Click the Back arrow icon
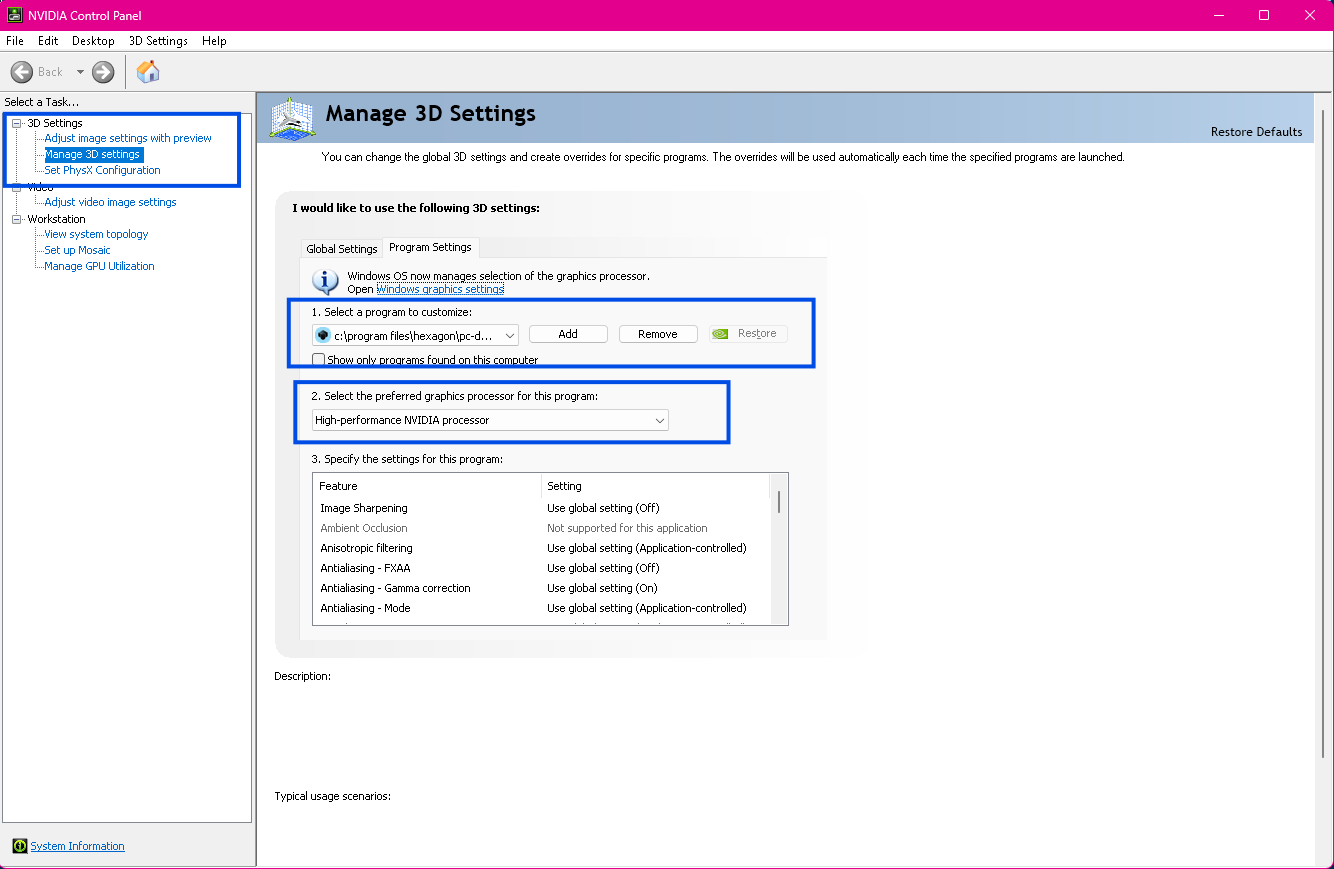Viewport: 1334px width, 869px height. point(22,72)
